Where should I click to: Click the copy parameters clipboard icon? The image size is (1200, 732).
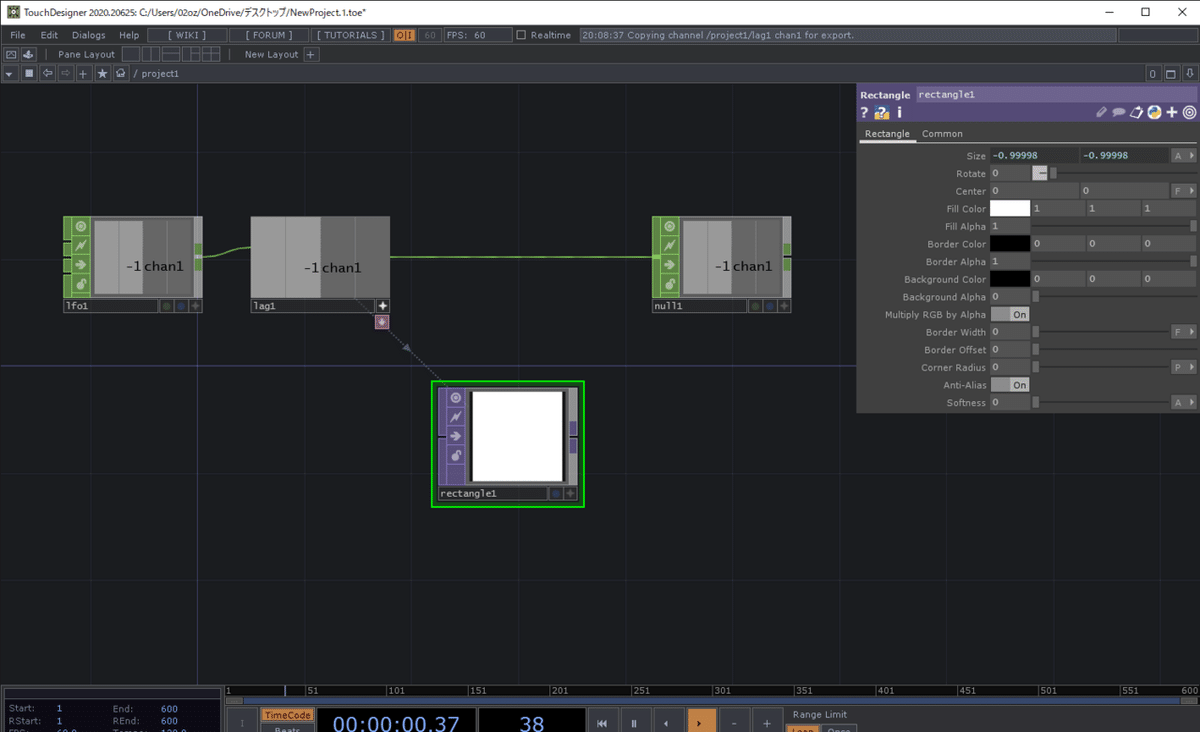1137,112
